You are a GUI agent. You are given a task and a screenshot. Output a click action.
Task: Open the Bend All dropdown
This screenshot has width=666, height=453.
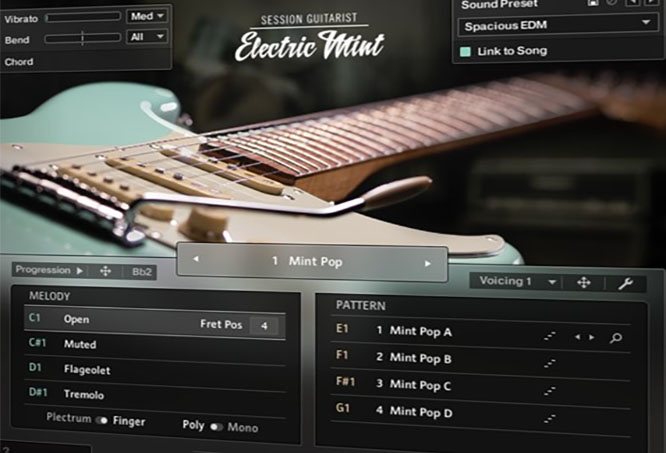coord(147,37)
